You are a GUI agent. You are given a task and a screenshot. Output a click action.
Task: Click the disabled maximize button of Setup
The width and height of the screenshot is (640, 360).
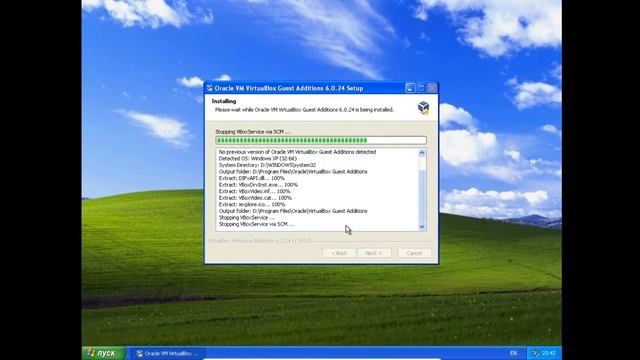click(421, 88)
